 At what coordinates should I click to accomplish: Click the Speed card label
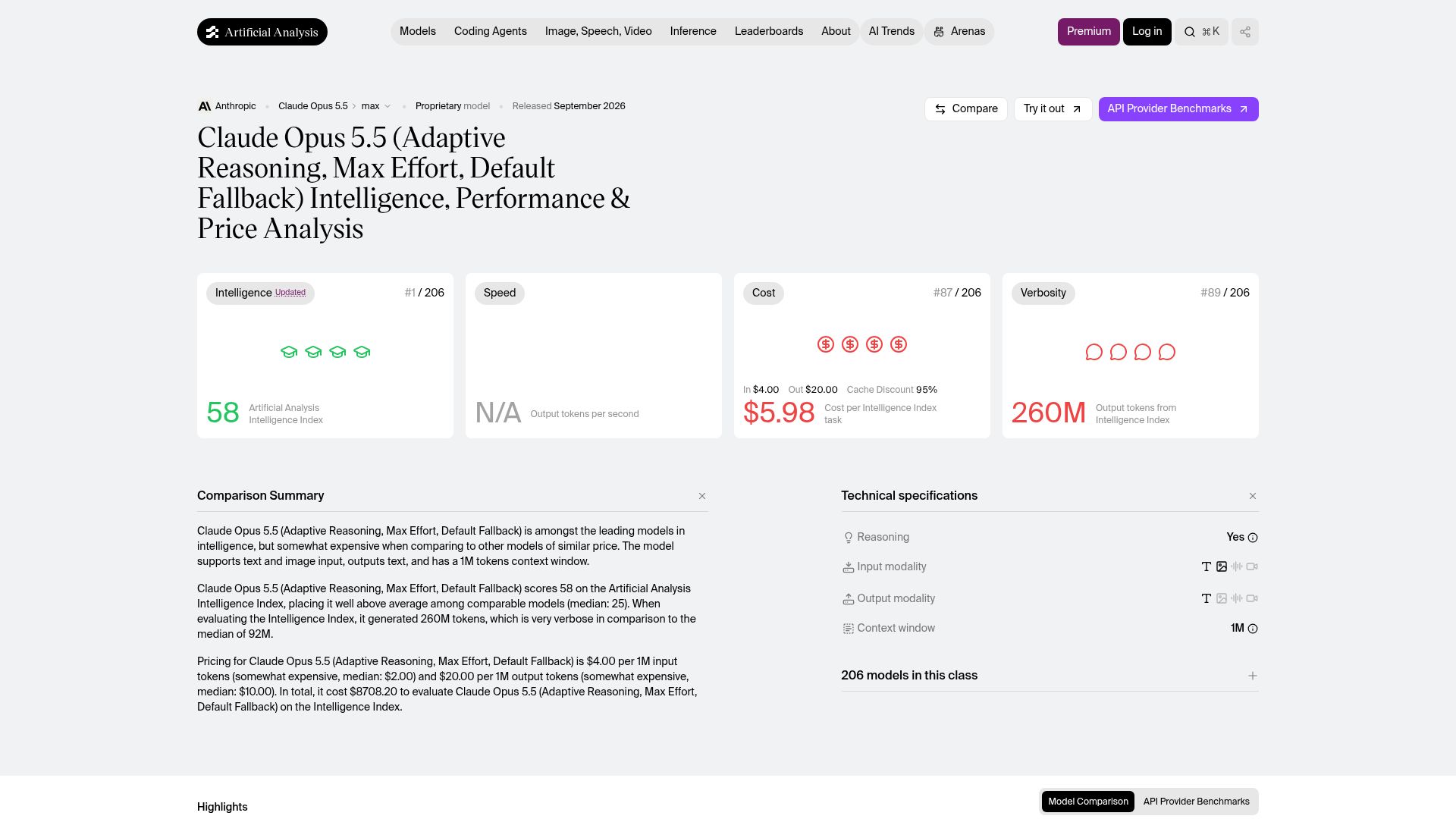500,293
